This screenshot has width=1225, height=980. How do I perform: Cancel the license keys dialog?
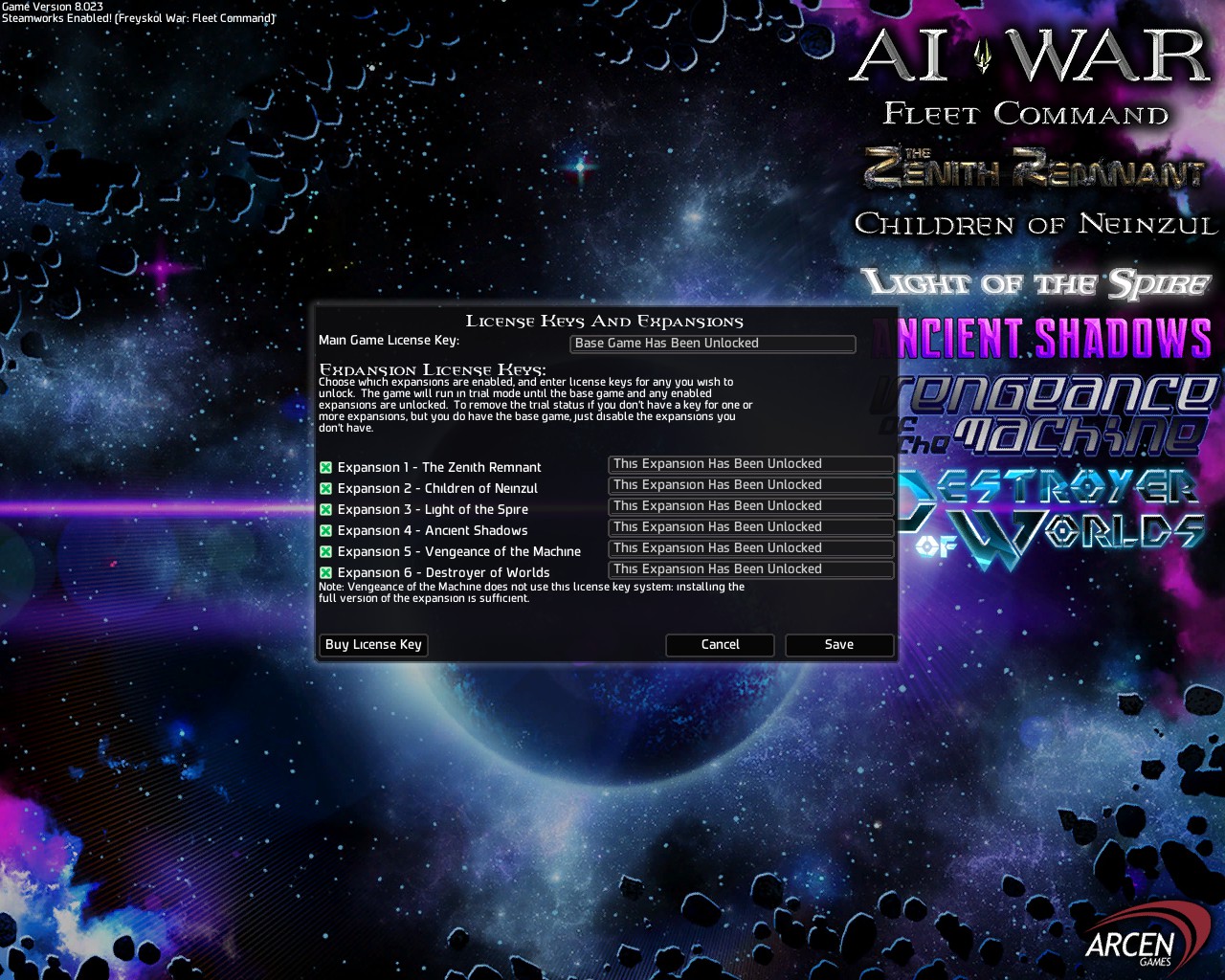[x=720, y=645]
